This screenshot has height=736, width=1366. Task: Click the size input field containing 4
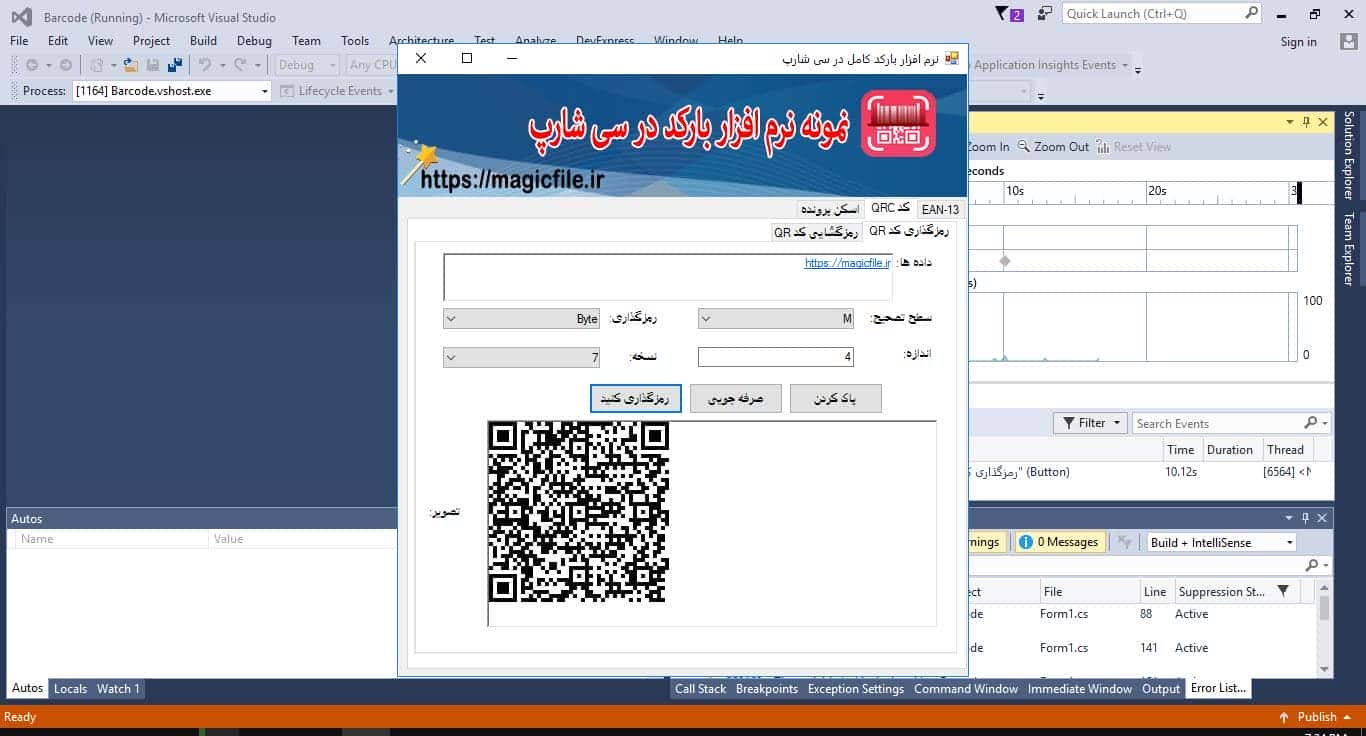point(776,357)
